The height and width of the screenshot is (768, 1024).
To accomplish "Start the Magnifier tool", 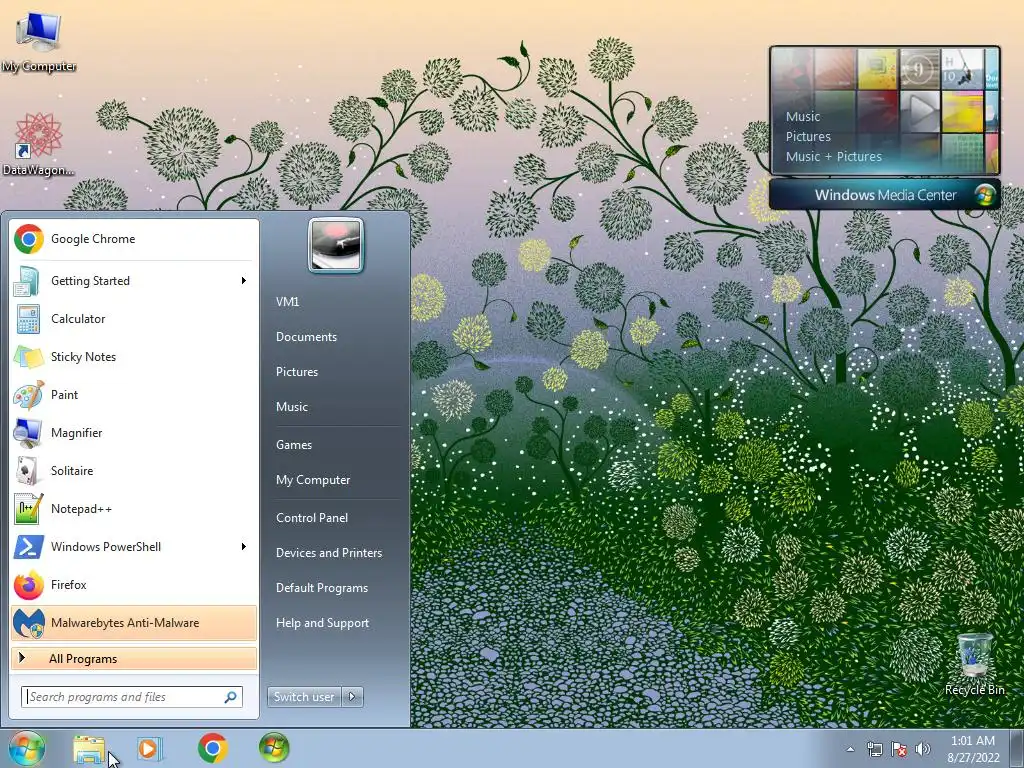I will click(x=134, y=432).
